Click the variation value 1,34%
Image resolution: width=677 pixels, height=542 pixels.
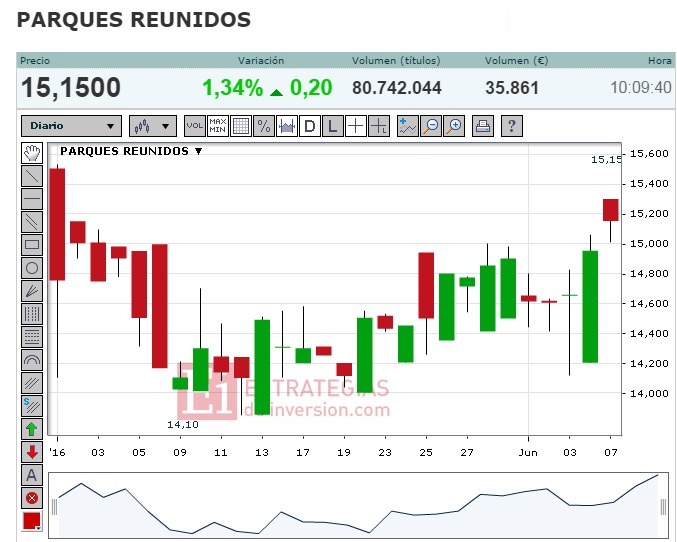(x=233, y=88)
